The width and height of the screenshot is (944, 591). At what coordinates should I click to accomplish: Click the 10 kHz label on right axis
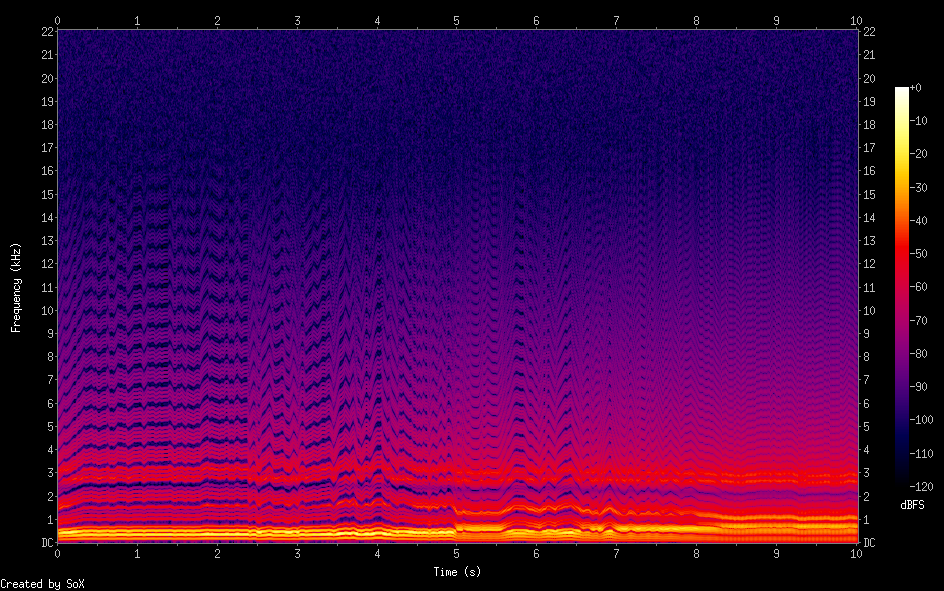pos(869,310)
